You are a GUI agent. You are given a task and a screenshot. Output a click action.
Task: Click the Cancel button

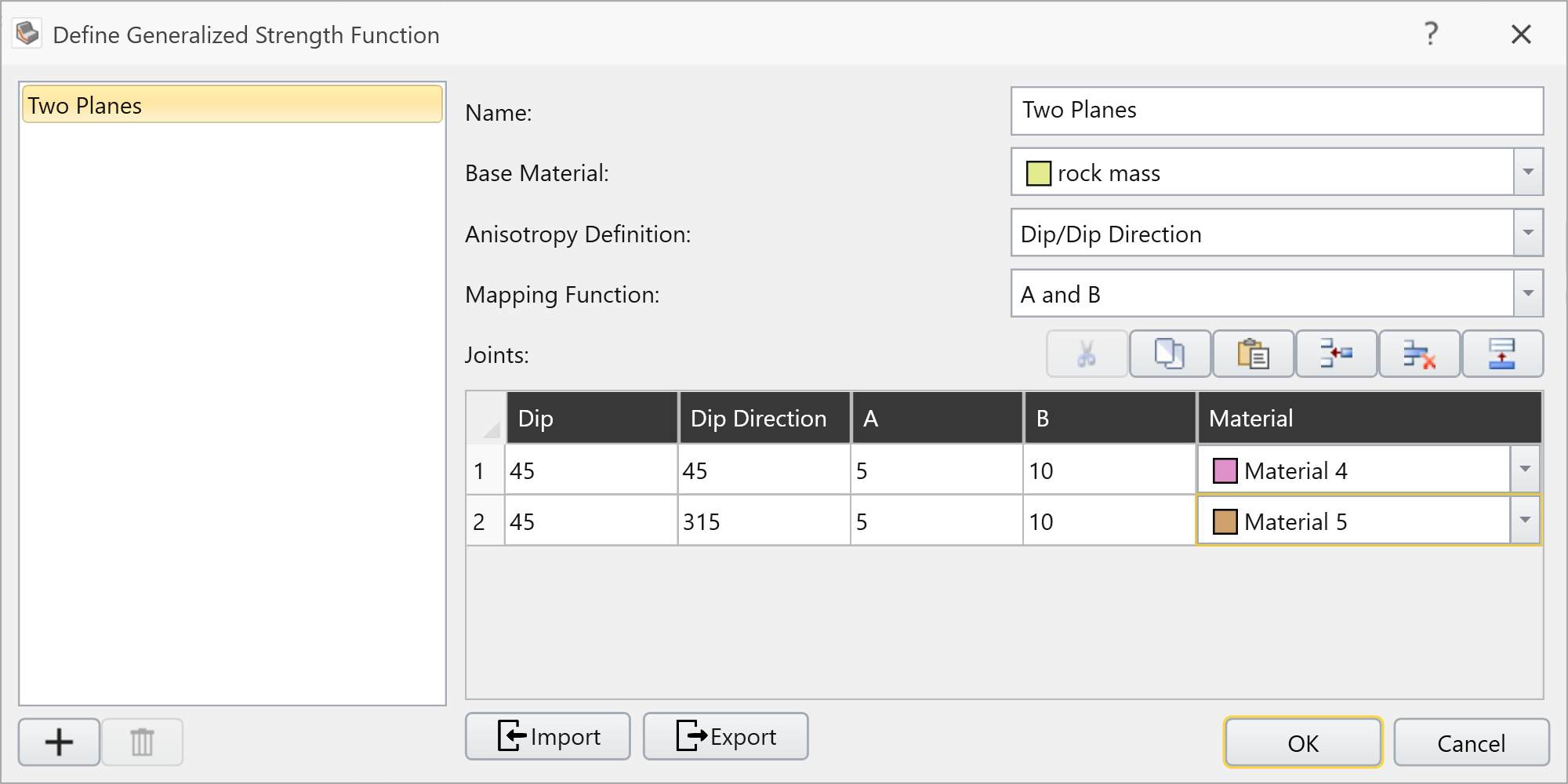click(x=1472, y=742)
